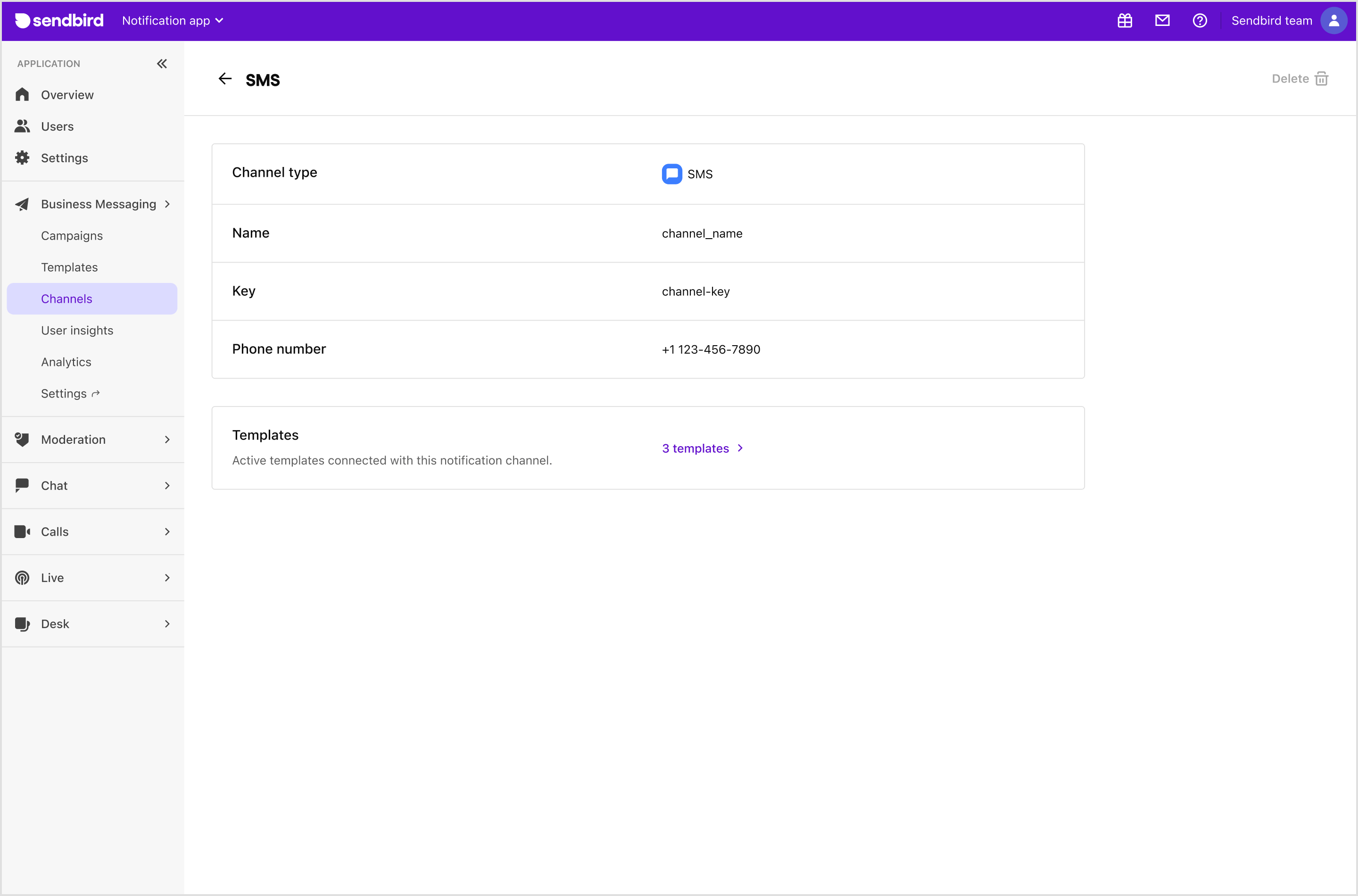Viewport: 1358px width, 896px height.
Task: Click the Calls video icon
Action: [22, 531]
